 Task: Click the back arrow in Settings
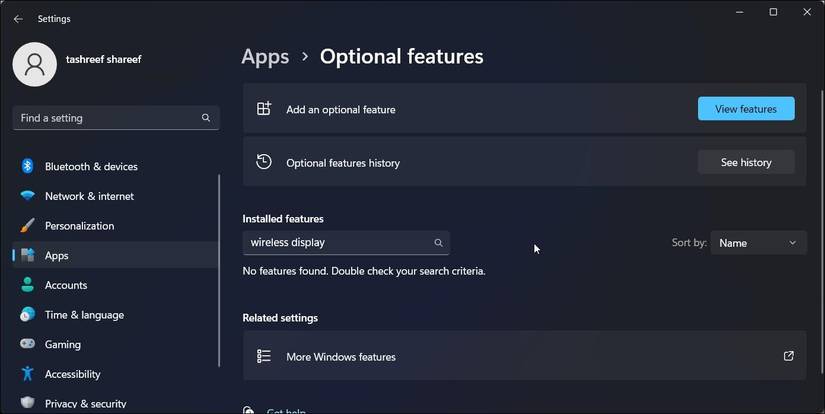[x=18, y=18]
